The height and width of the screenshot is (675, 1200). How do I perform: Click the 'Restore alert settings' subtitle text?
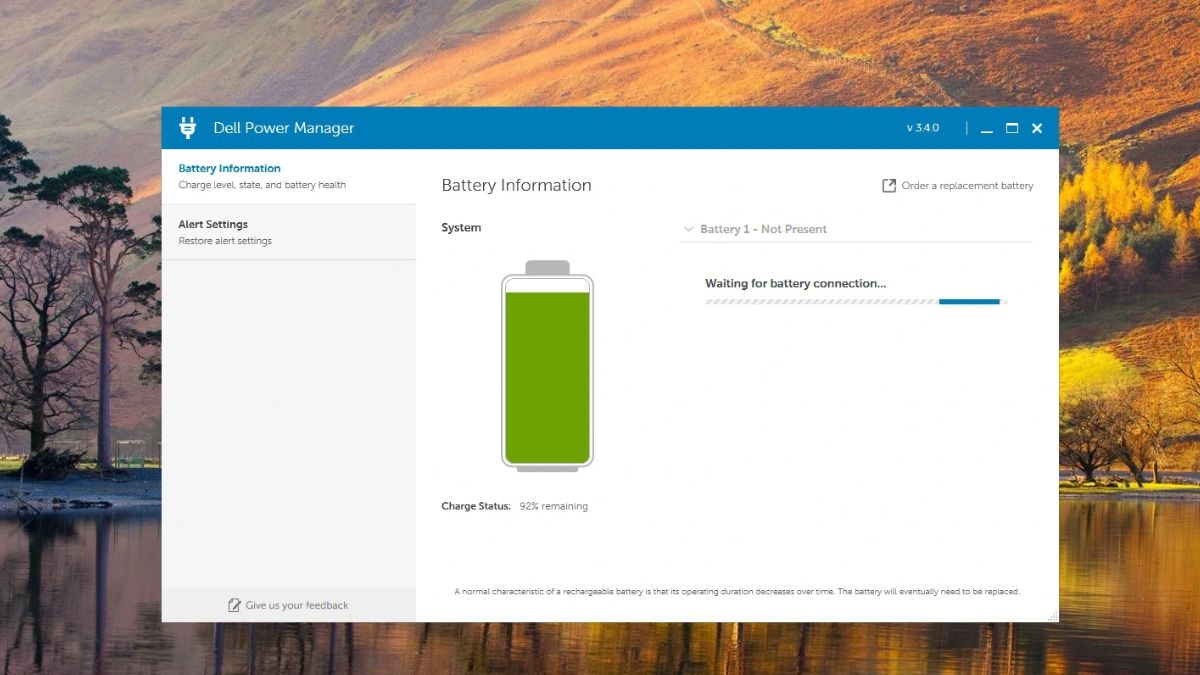click(x=225, y=241)
